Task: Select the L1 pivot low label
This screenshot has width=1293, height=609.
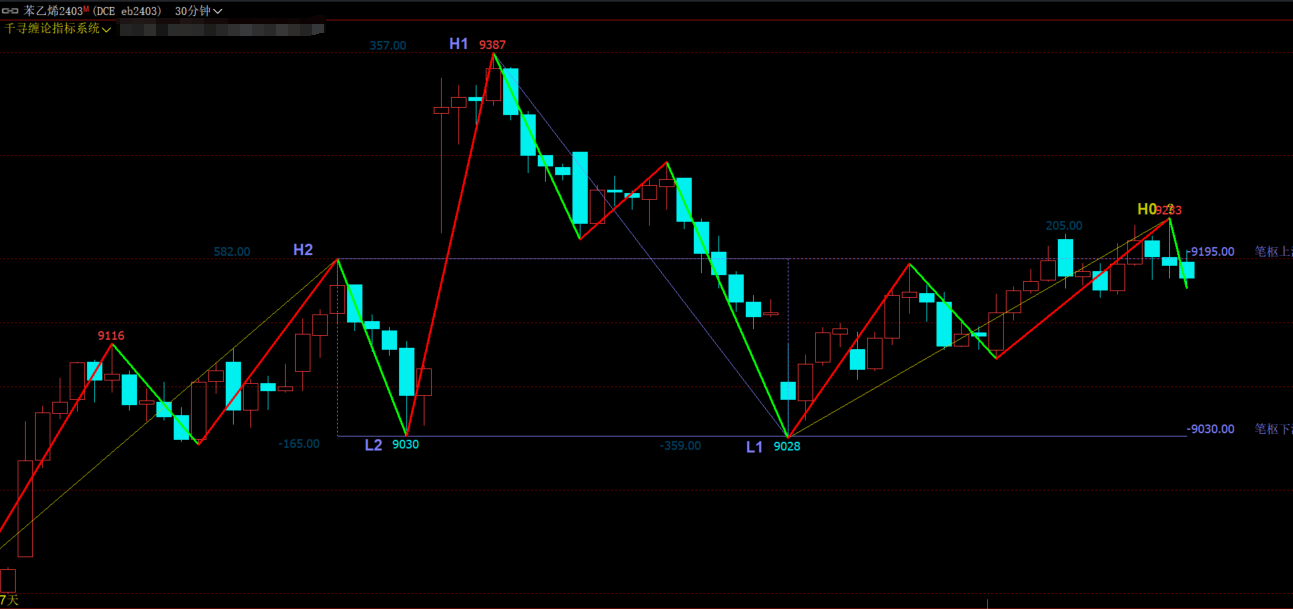Action: coord(755,446)
